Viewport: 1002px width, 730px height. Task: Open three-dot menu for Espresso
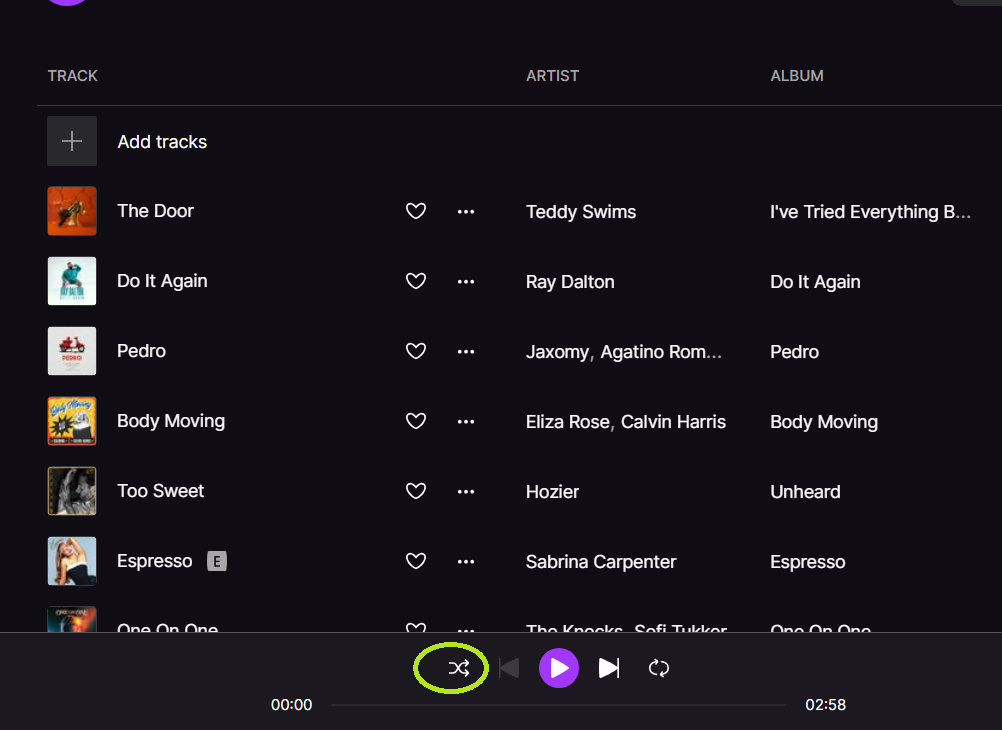point(466,561)
